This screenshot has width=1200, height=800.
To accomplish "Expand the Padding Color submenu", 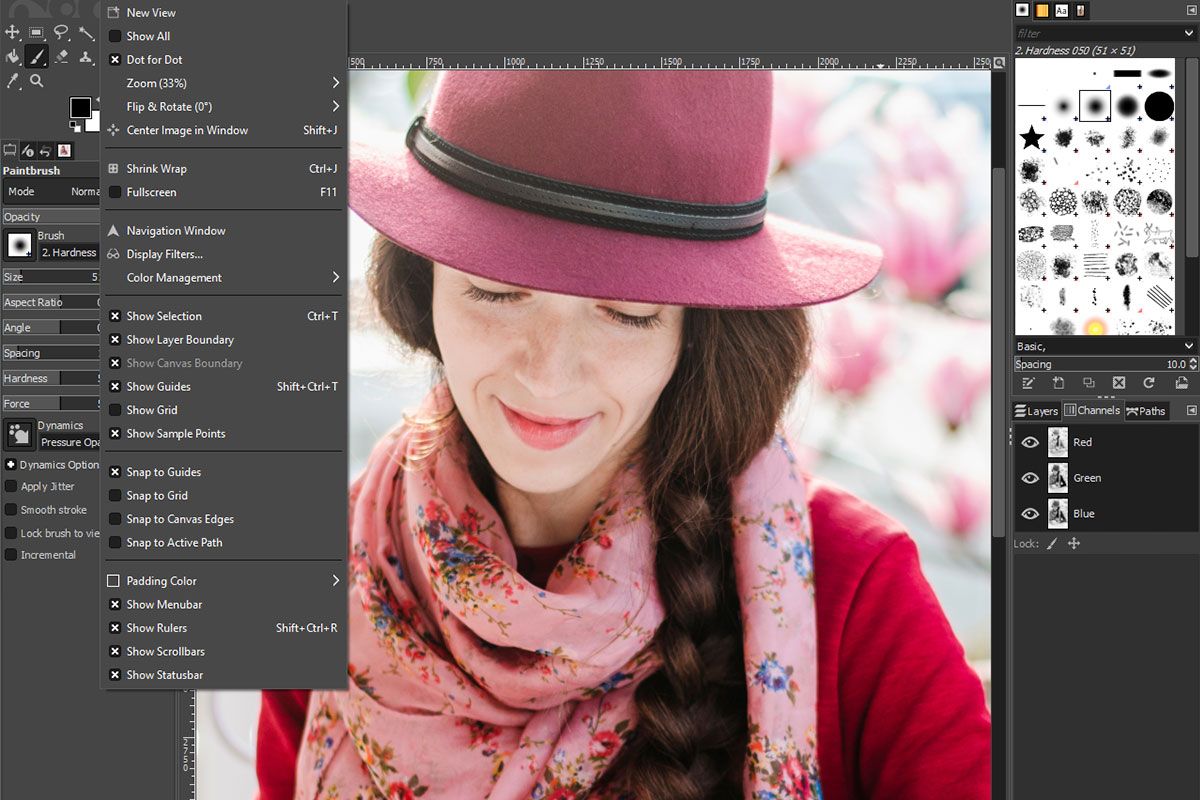I will point(224,581).
